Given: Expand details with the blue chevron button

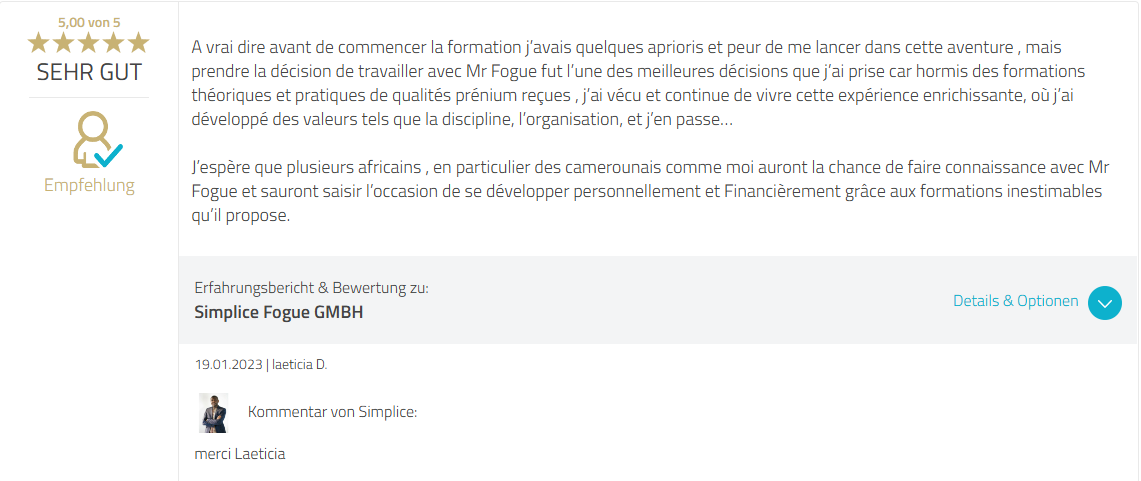Looking at the screenshot, I should [1104, 302].
